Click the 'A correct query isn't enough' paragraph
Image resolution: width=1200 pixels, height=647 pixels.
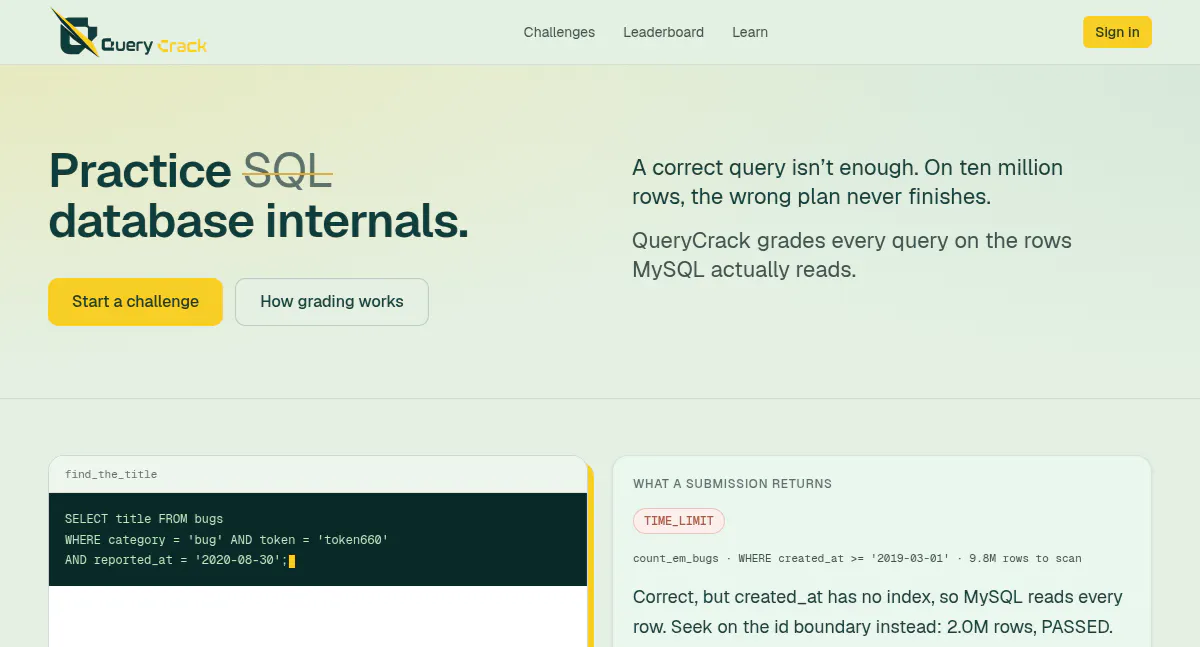pos(848,182)
